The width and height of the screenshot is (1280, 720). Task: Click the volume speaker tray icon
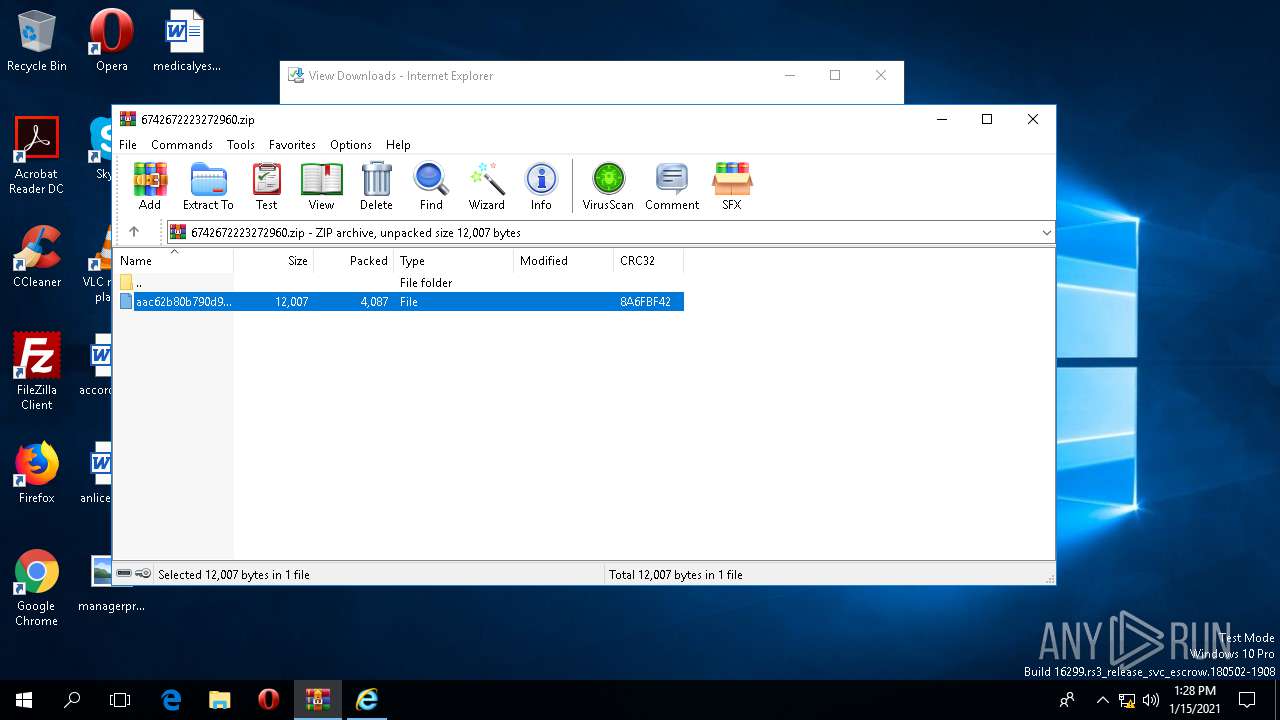1150,700
